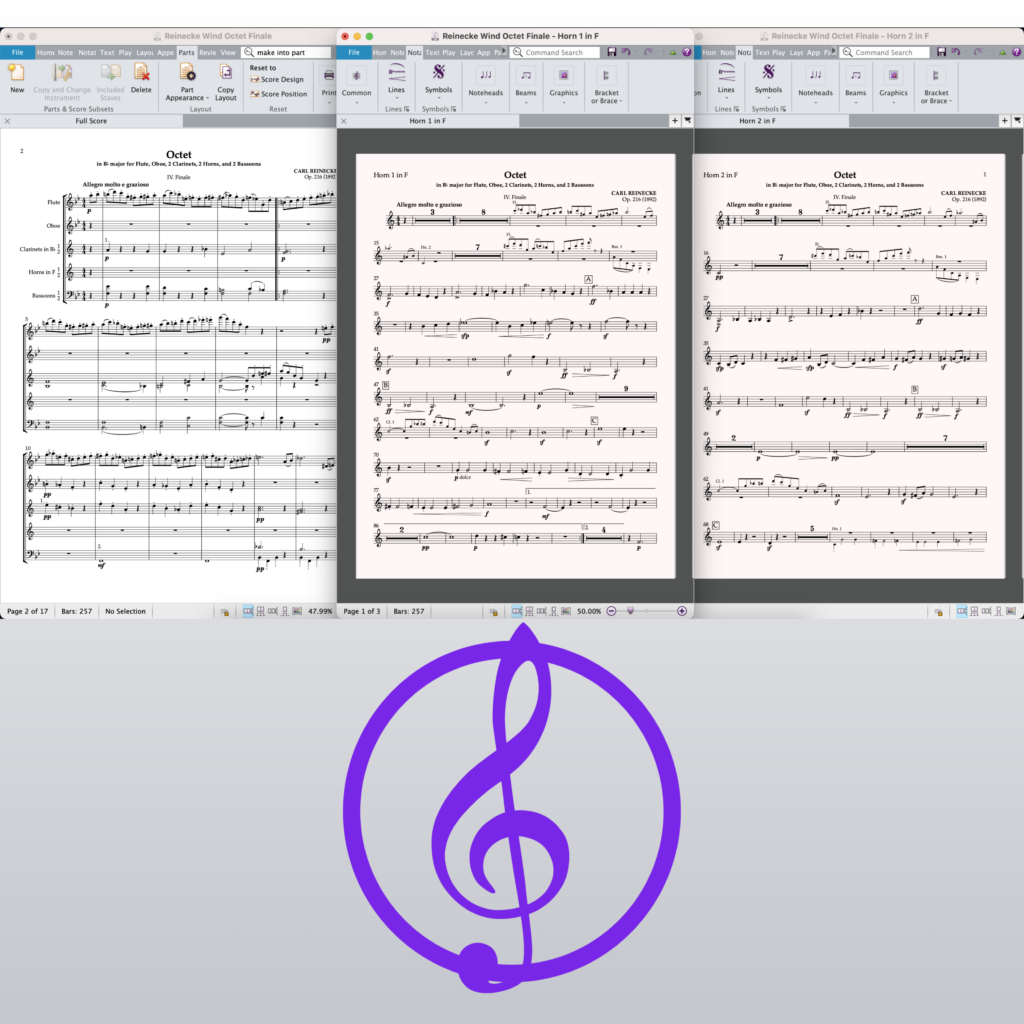This screenshot has width=1024, height=1024.
Task: Launch Symbols group dialog in Horn 1 window
Action: [x=453, y=109]
